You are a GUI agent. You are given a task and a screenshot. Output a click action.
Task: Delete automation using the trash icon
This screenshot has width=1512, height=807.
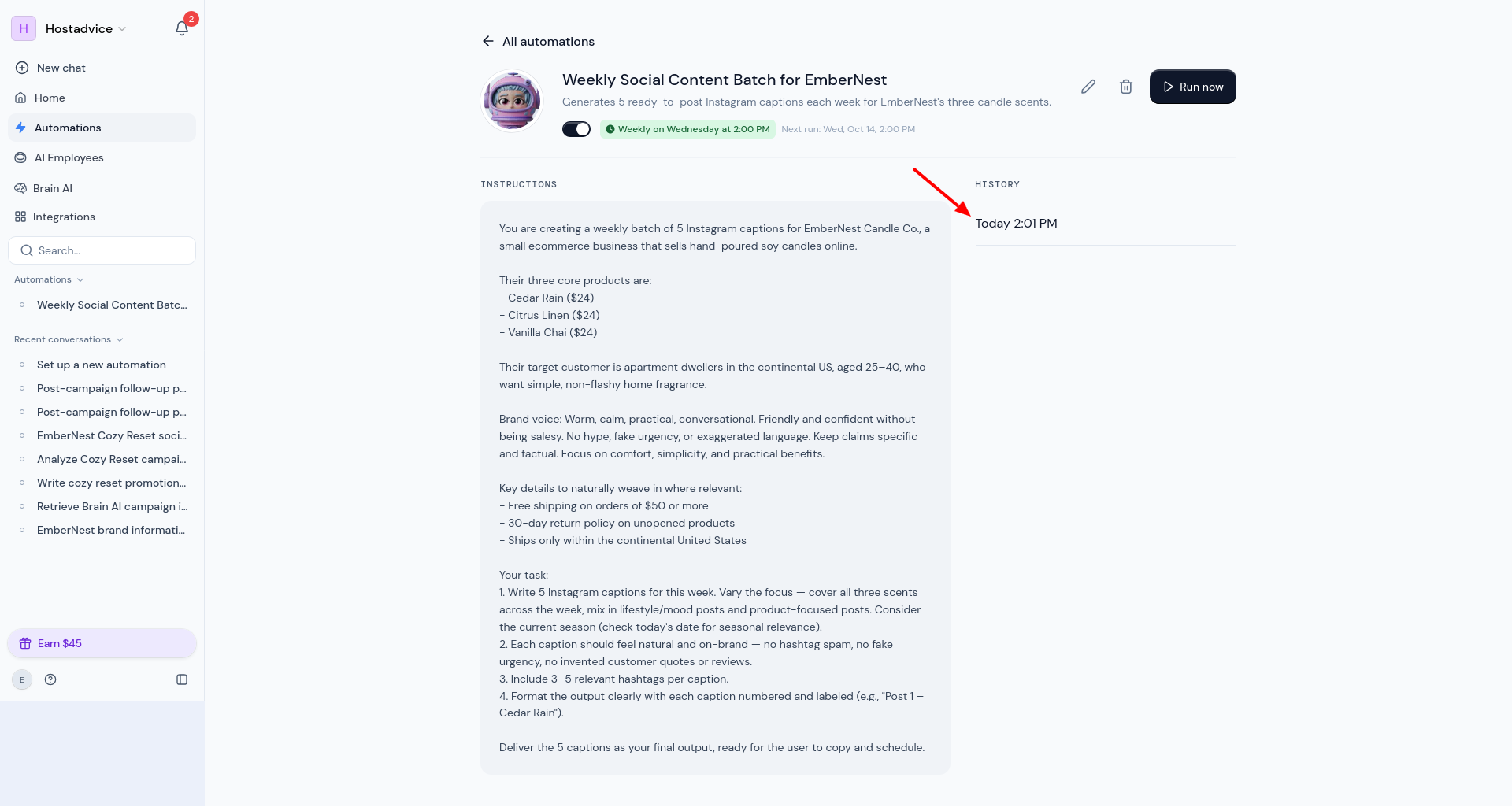[1126, 87]
